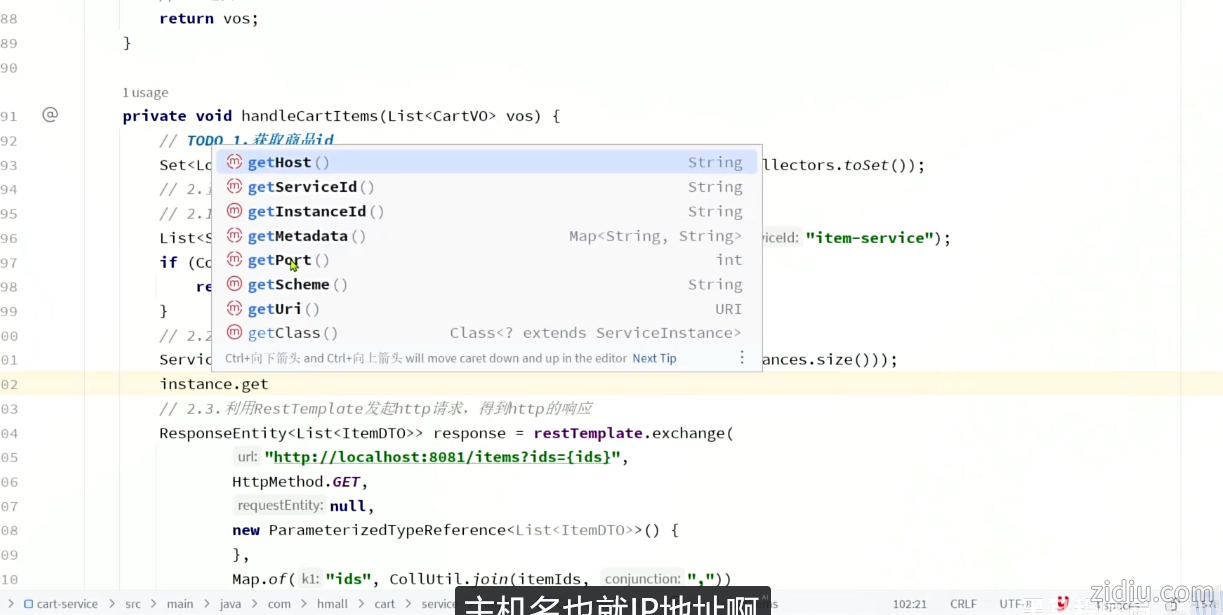Click the method icon beside getMetadata()

(x=234, y=236)
